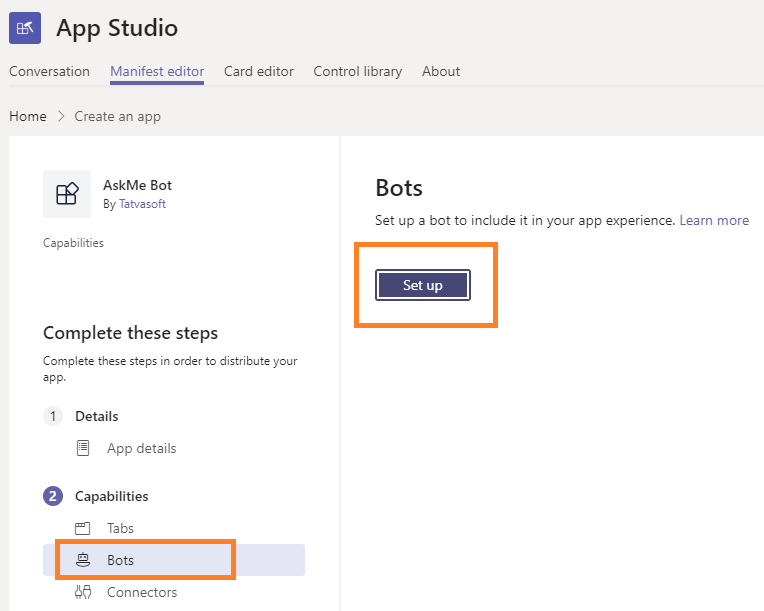Switch to the Card editor tab

coord(259,71)
